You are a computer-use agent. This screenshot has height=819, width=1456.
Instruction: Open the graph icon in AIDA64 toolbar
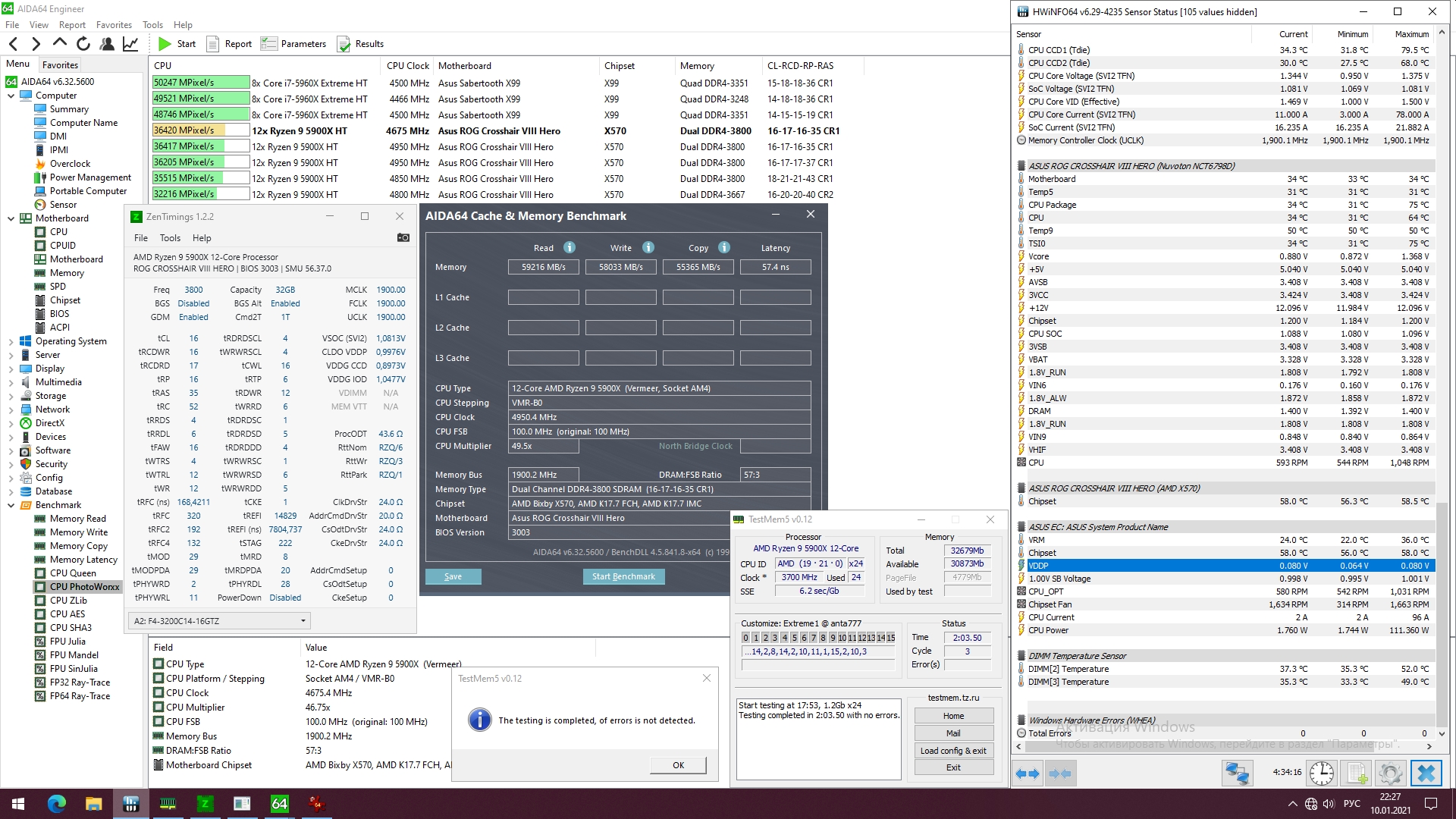(130, 44)
